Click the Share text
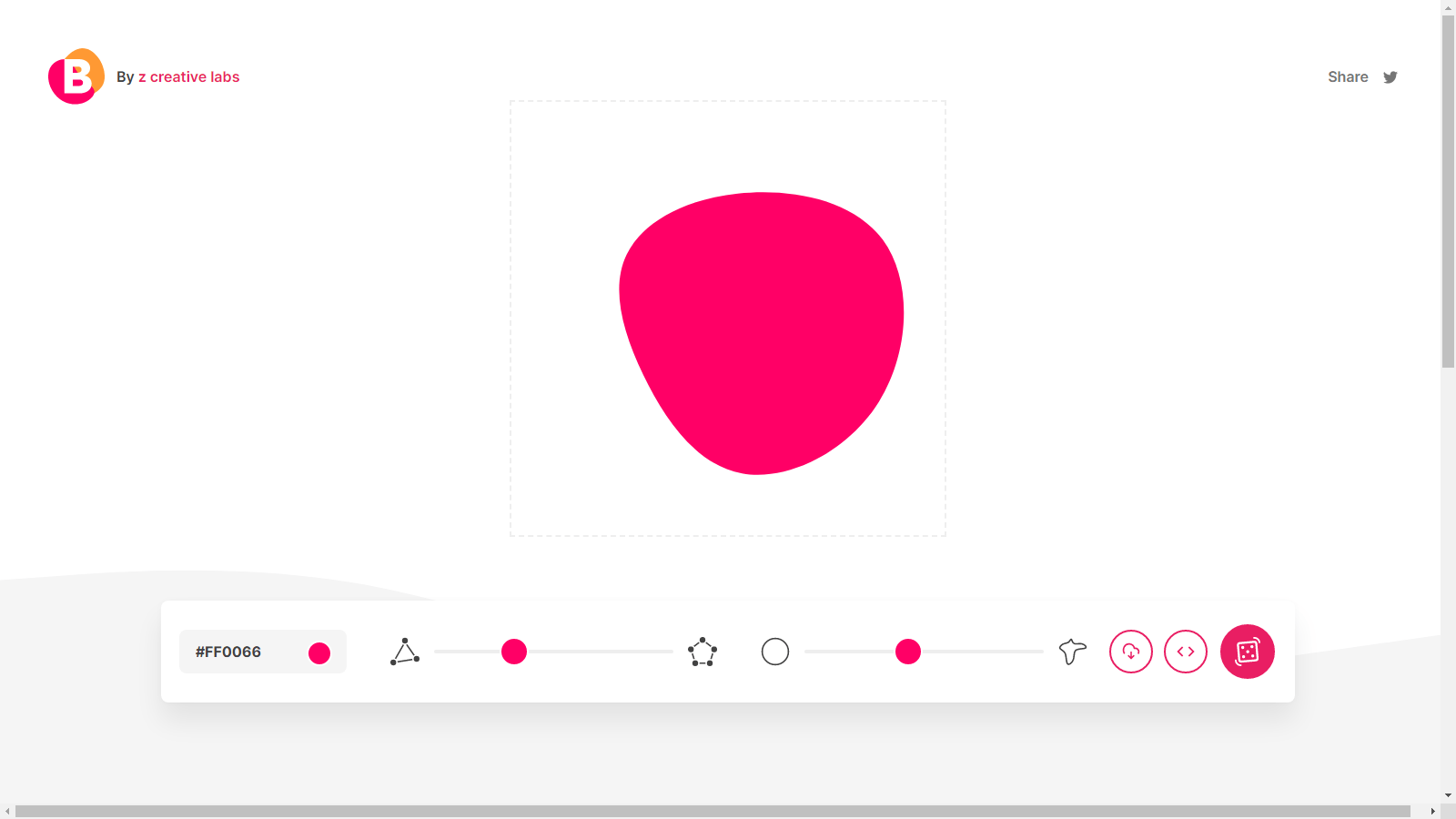Image resolution: width=1456 pixels, height=819 pixels. click(1348, 77)
